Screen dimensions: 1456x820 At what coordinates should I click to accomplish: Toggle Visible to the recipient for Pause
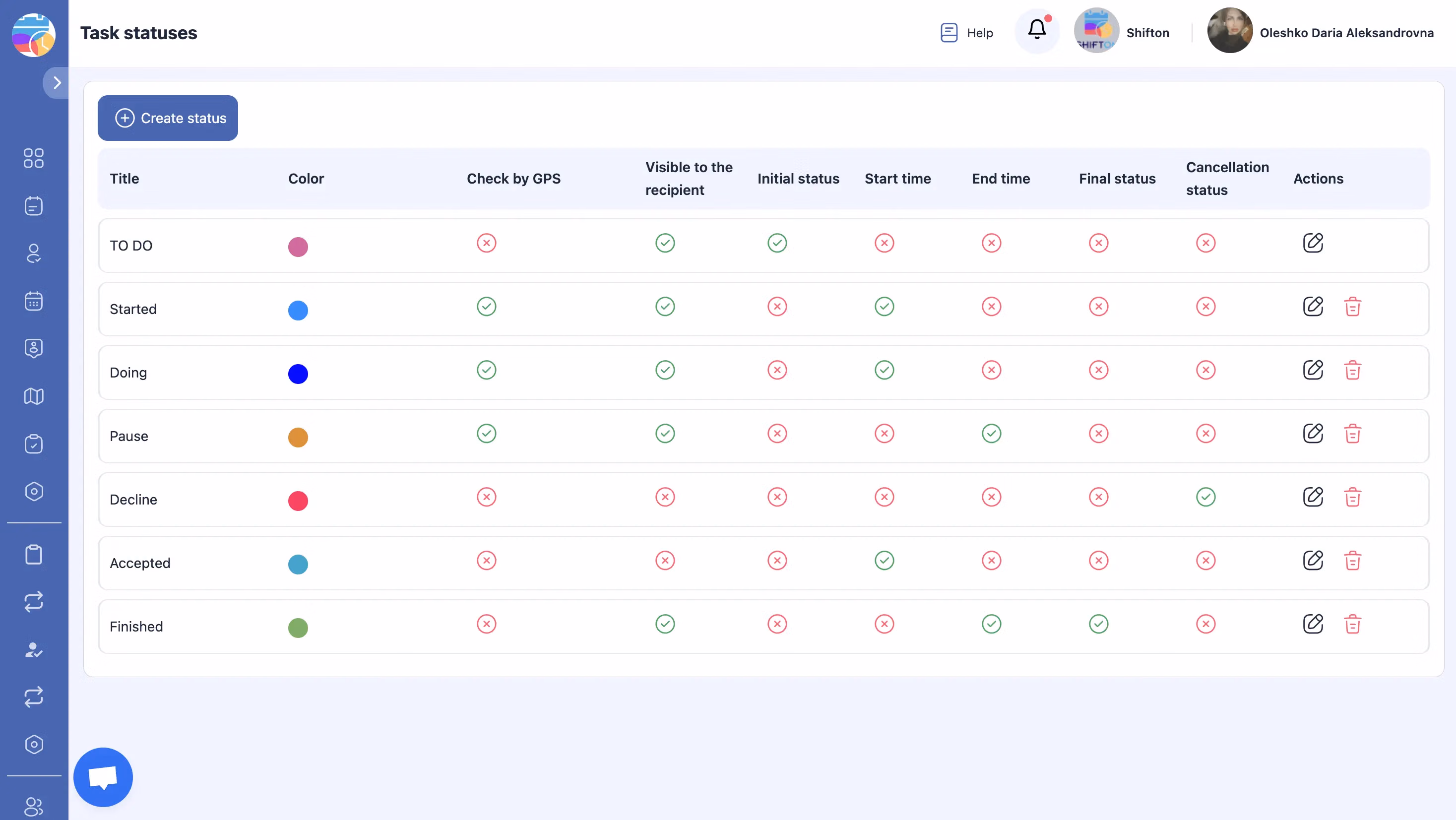click(x=665, y=434)
